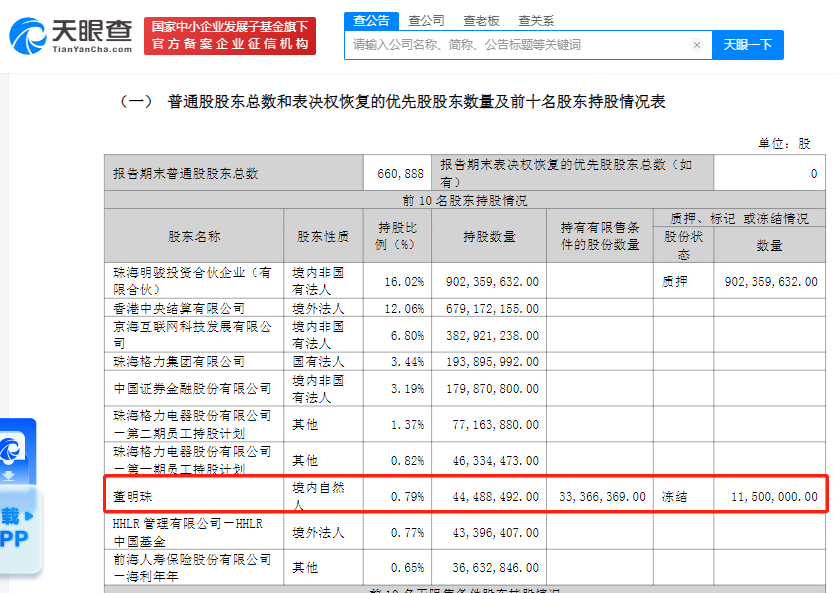
Task: Click the 179,870,800.00 share count cell
Action: (x=489, y=388)
